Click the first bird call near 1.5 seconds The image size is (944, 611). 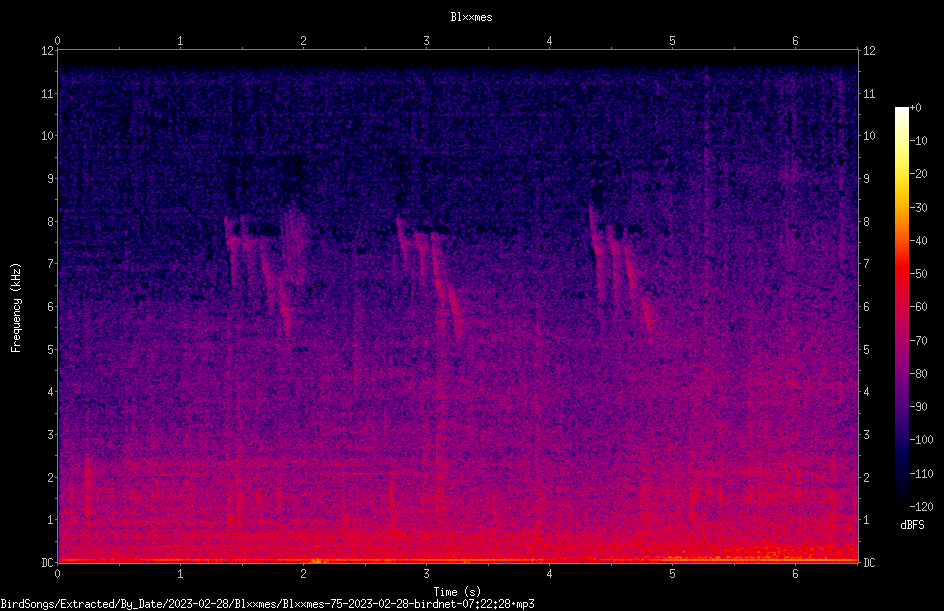(x=265, y=268)
